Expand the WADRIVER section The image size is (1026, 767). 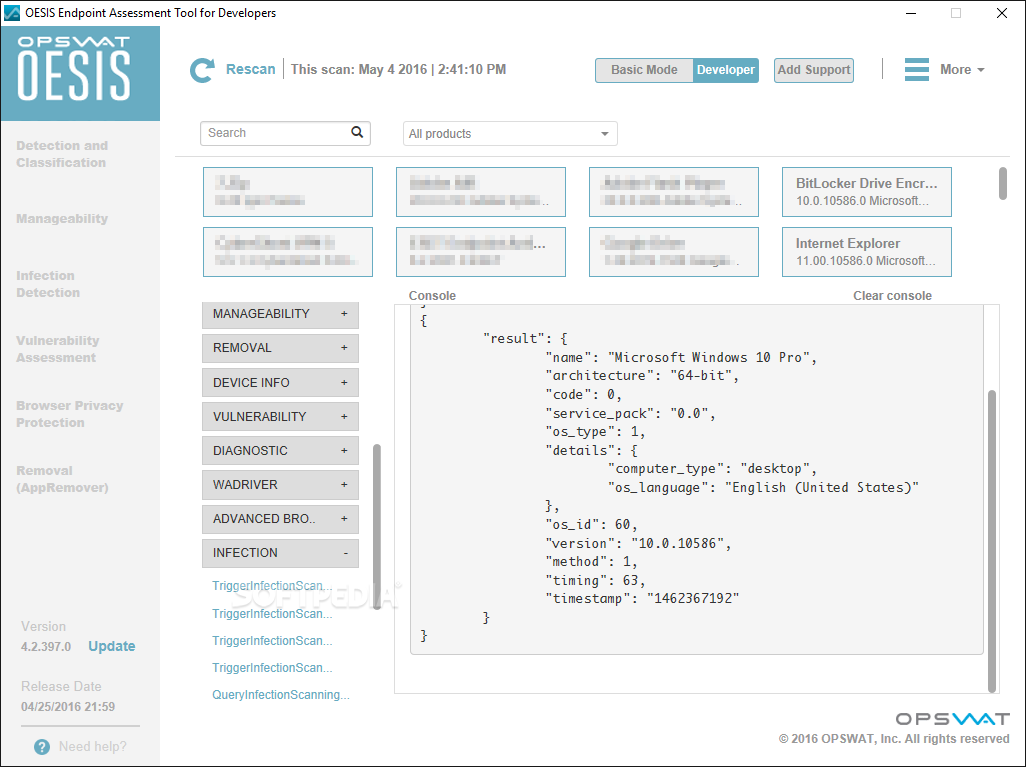280,485
